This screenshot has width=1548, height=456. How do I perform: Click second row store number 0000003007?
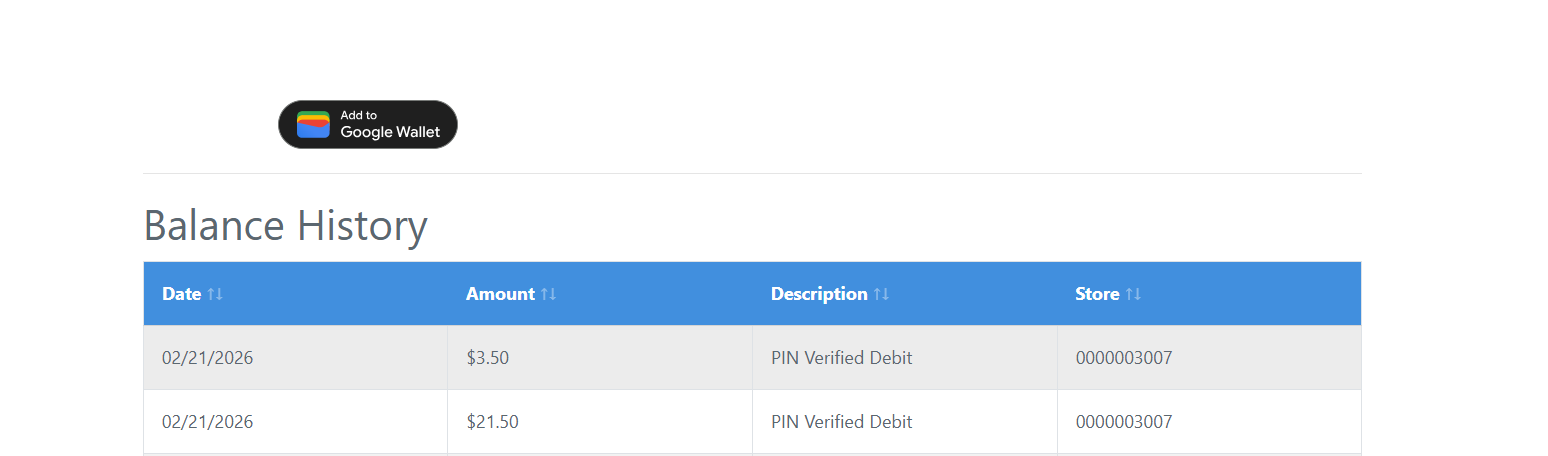click(x=1124, y=422)
